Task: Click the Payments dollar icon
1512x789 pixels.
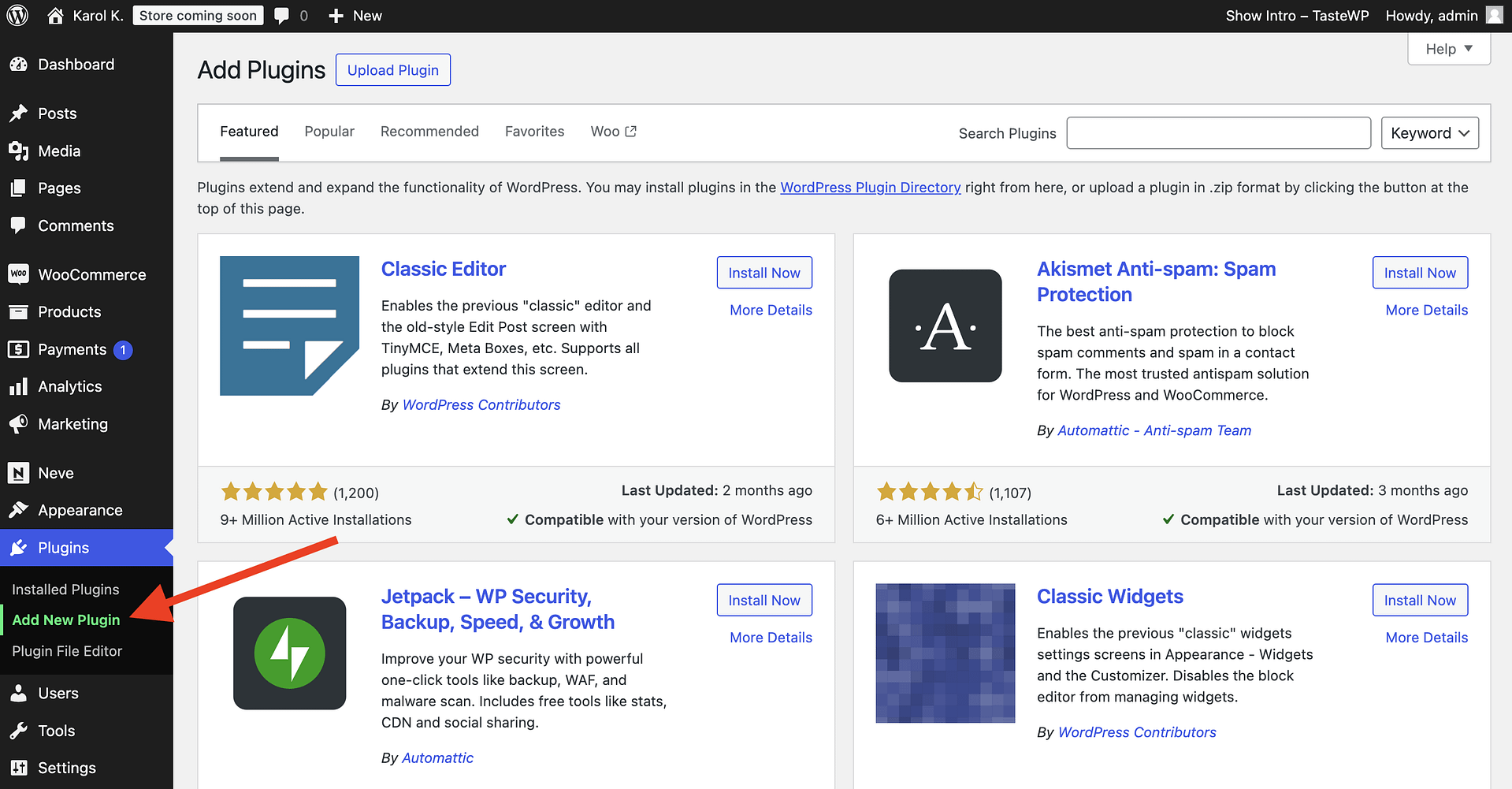Action: [x=19, y=349]
